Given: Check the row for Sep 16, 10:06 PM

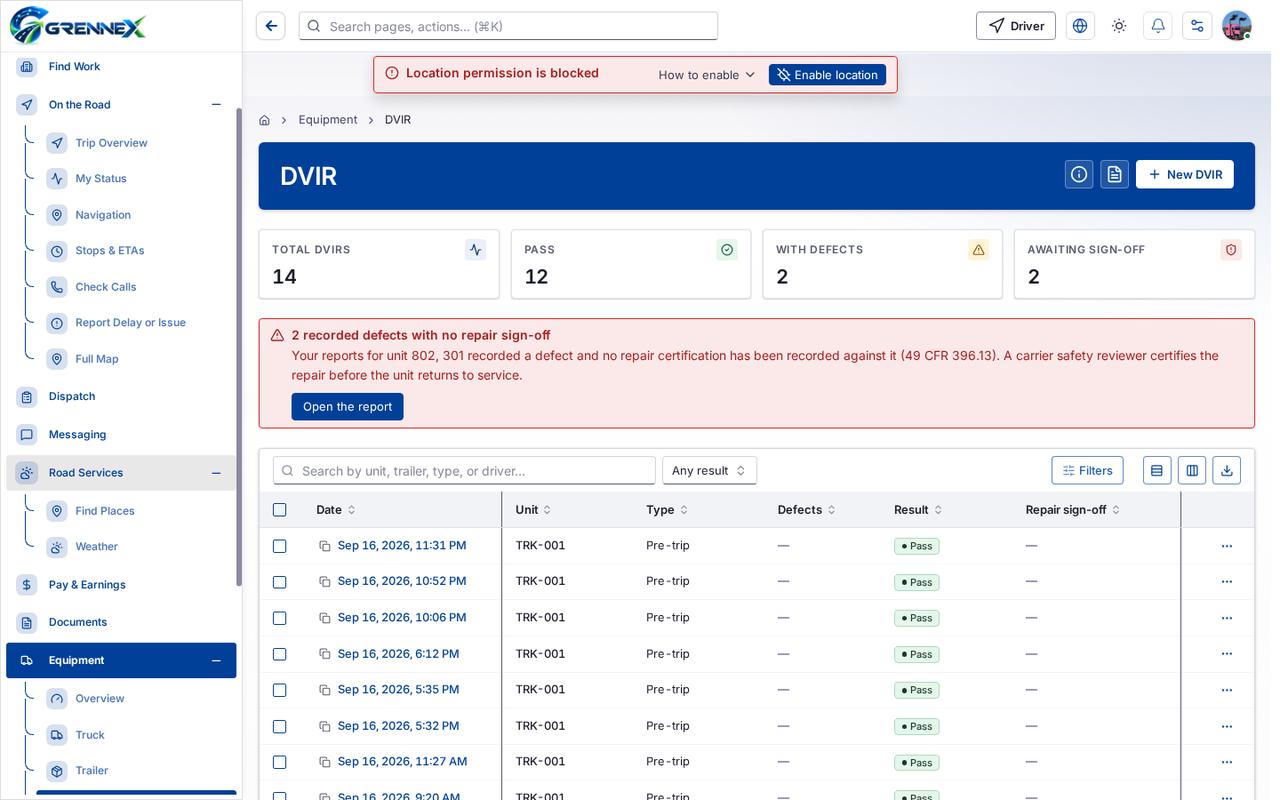Looking at the screenshot, I should pyautogui.click(x=280, y=618).
